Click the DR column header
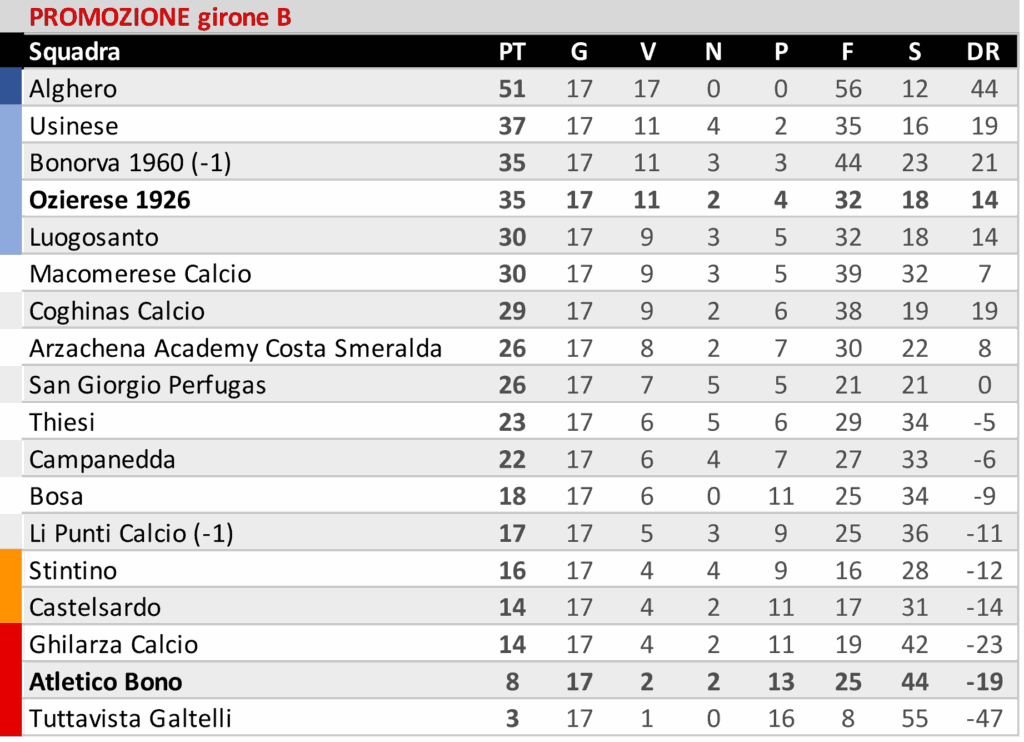The image size is (1024, 742). point(984,52)
